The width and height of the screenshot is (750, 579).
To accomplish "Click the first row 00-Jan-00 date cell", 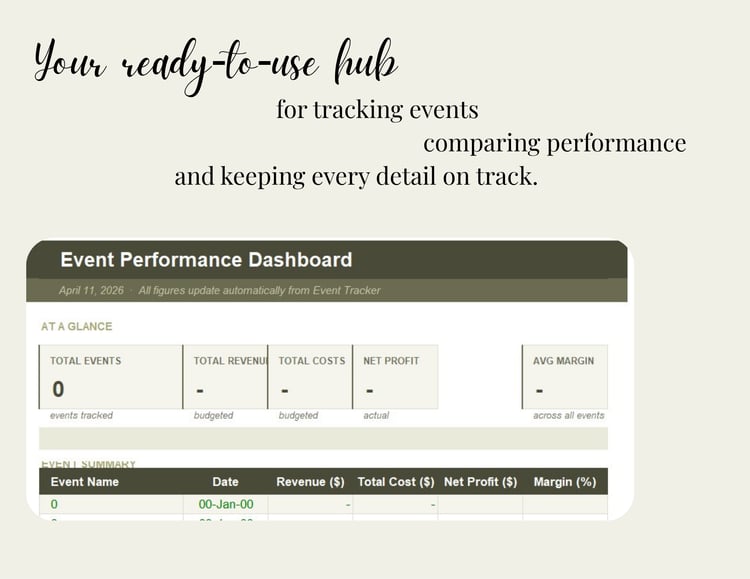I will [x=226, y=505].
